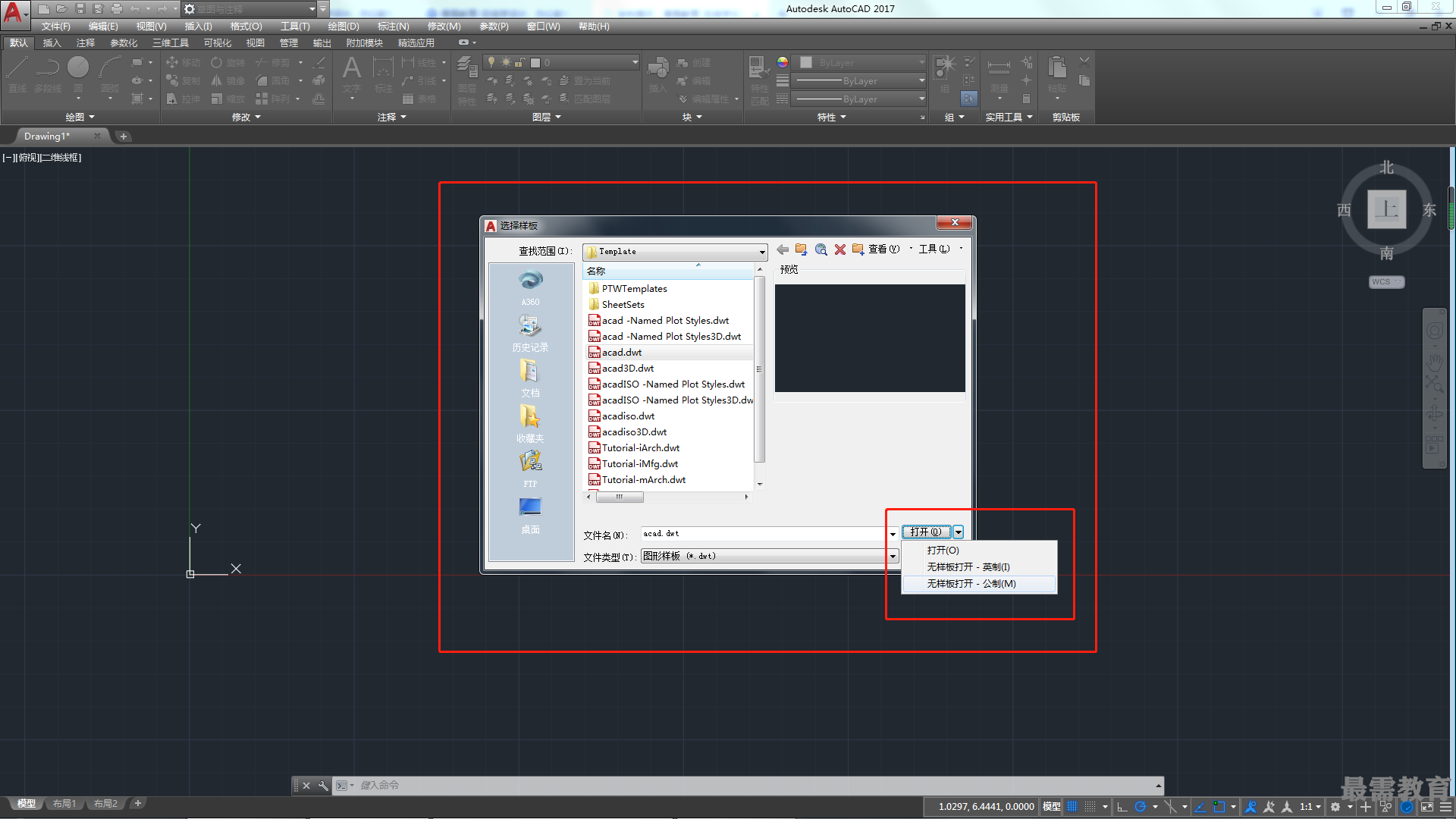Choose 无样板打开 - 英制(I) option

[x=979, y=567]
